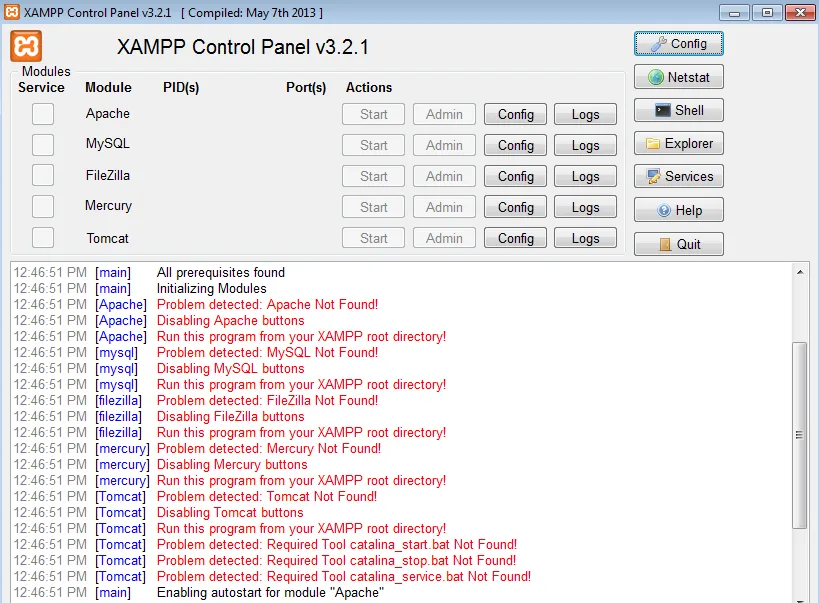The image size is (819, 603).
Task: Click the 'Disabling Tomcat buttons' log line
Action: 230,513
